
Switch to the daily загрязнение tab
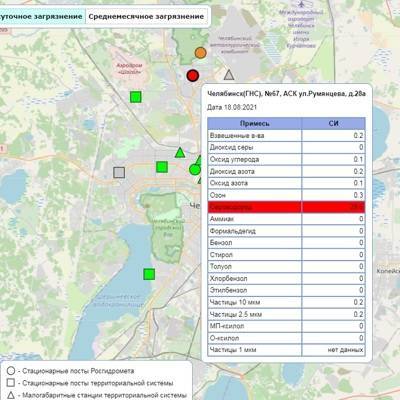(41, 17)
